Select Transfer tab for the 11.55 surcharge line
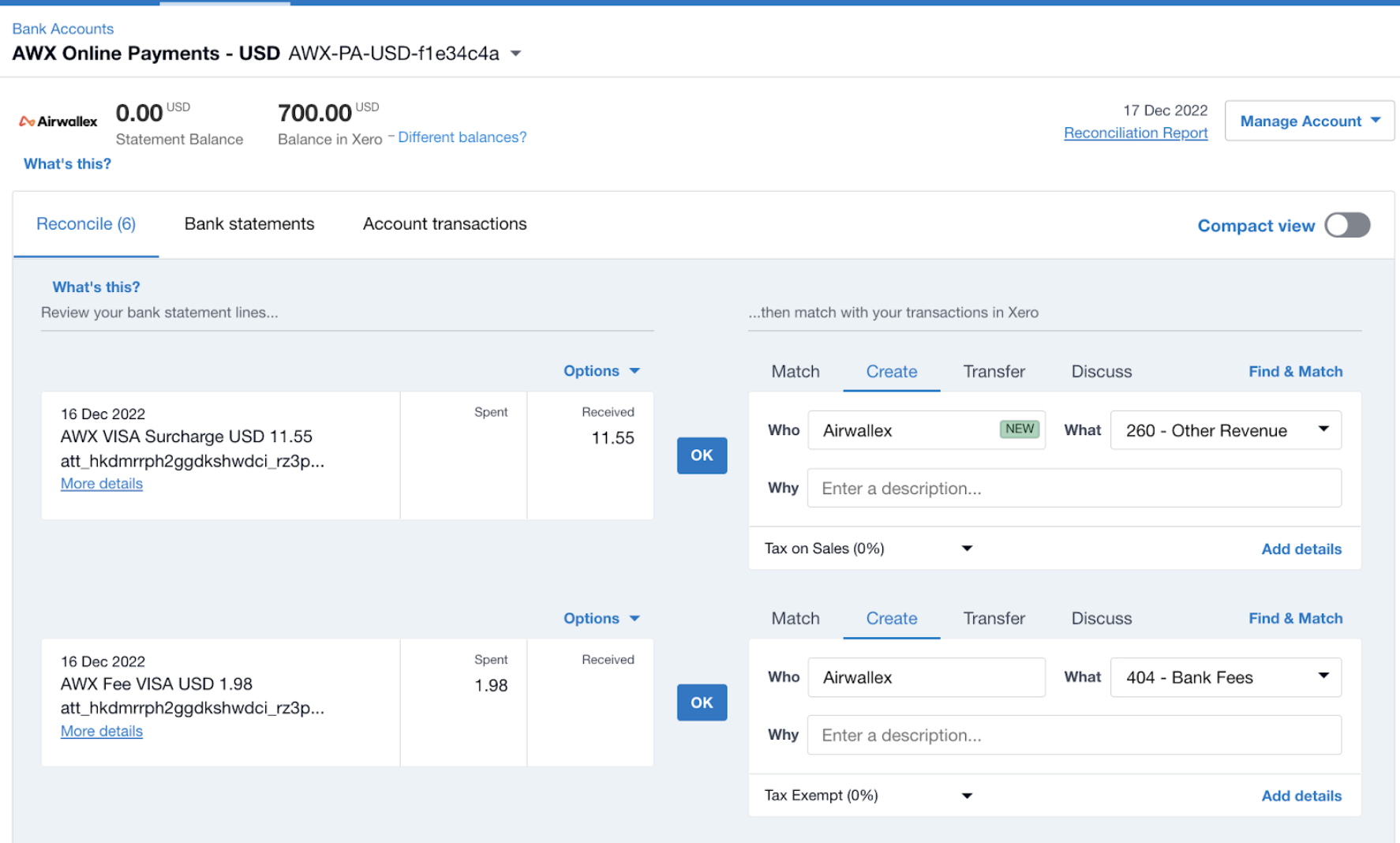 [x=994, y=372]
